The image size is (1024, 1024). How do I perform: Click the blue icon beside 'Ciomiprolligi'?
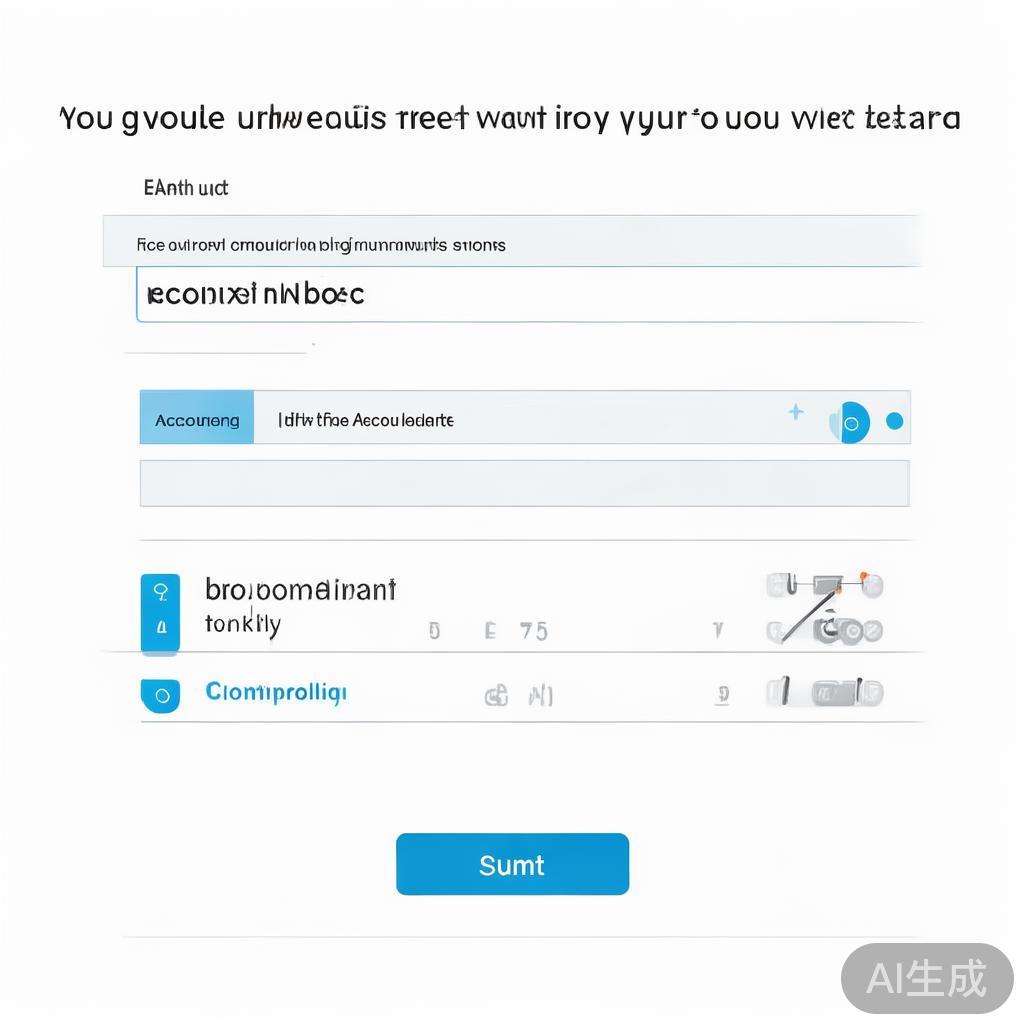click(161, 695)
